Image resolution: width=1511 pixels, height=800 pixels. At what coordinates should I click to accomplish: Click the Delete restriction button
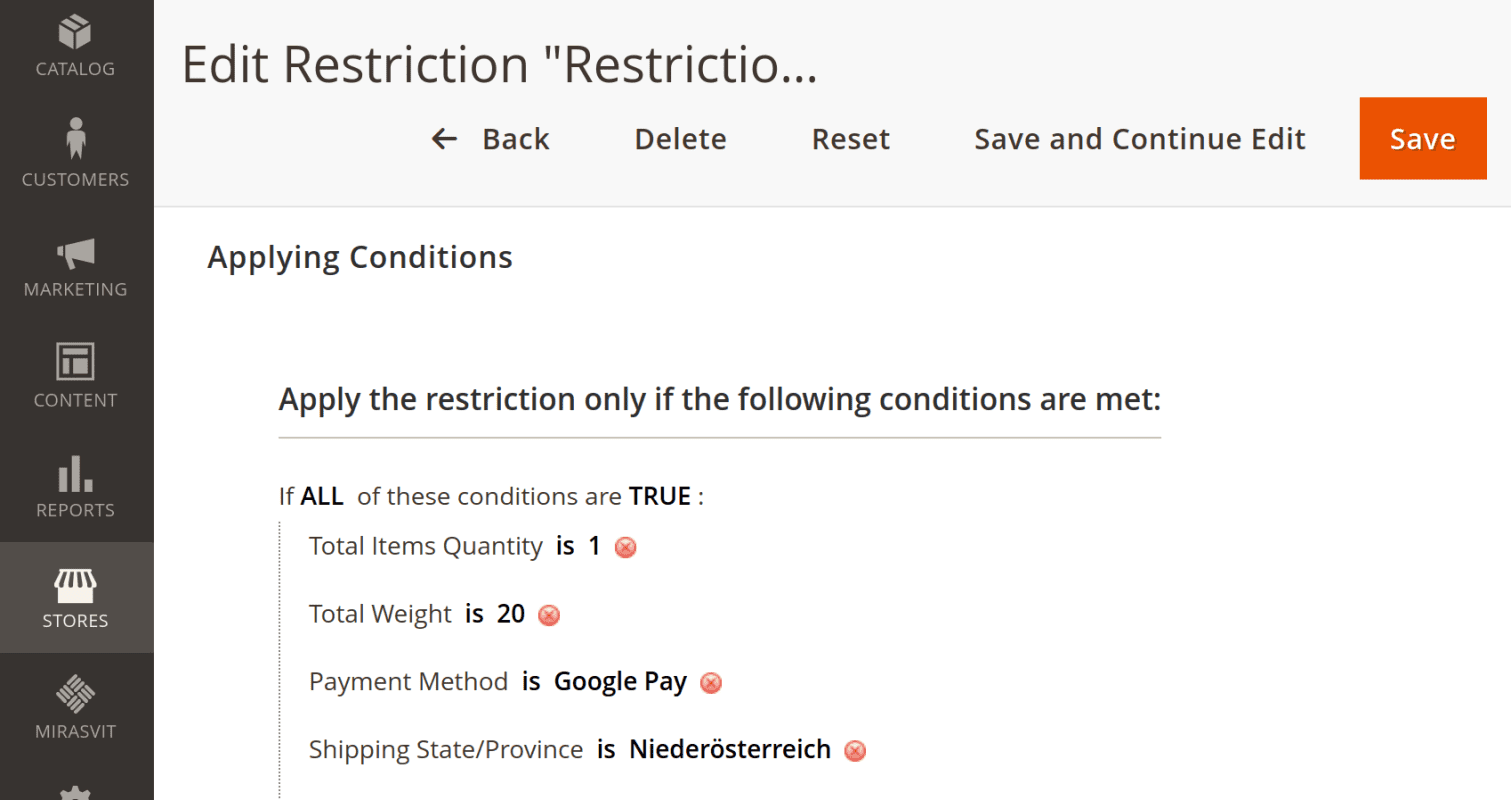[681, 139]
